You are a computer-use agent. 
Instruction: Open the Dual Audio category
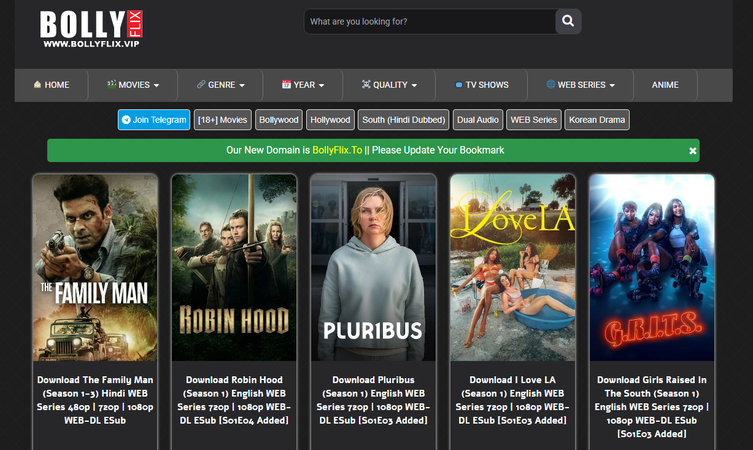pos(478,120)
